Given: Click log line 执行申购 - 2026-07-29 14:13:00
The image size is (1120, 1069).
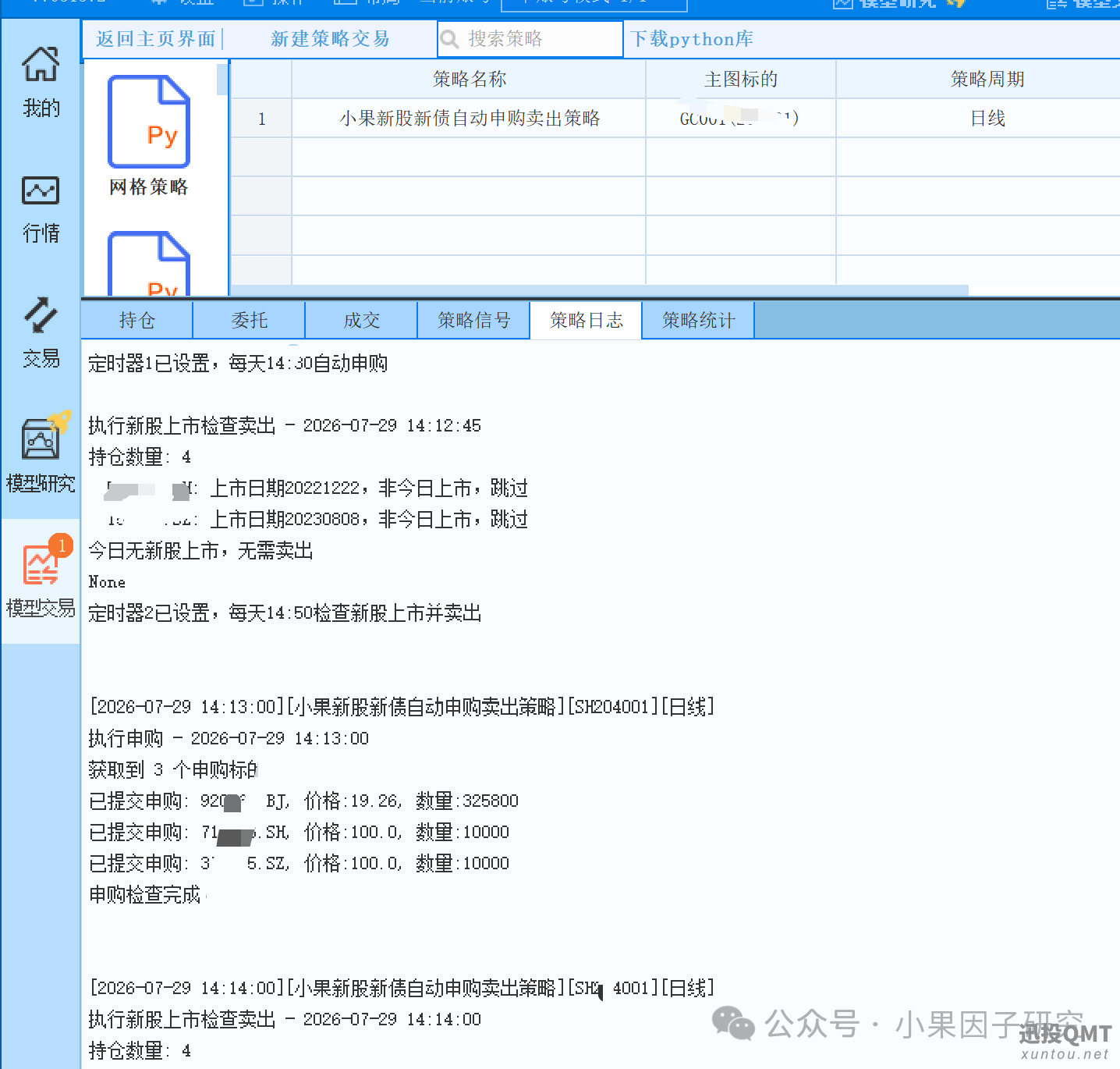Looking at the screenshot, I should click(229, 738).
